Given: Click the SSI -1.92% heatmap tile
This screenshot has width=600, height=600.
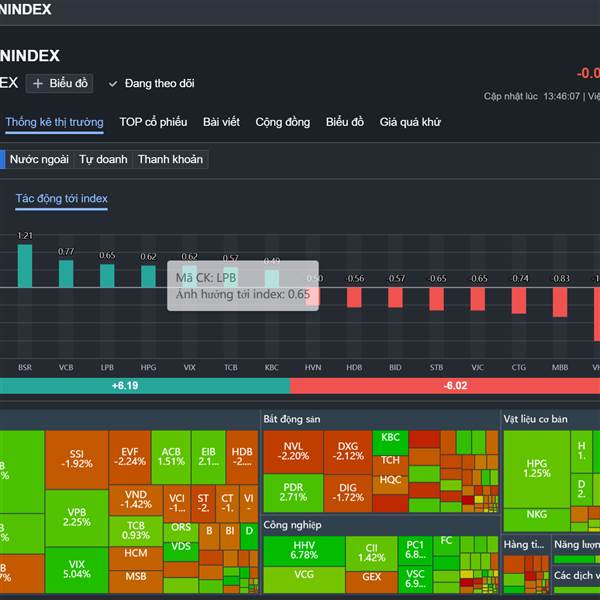Looking at the screenshot, I should pos(77,460).
